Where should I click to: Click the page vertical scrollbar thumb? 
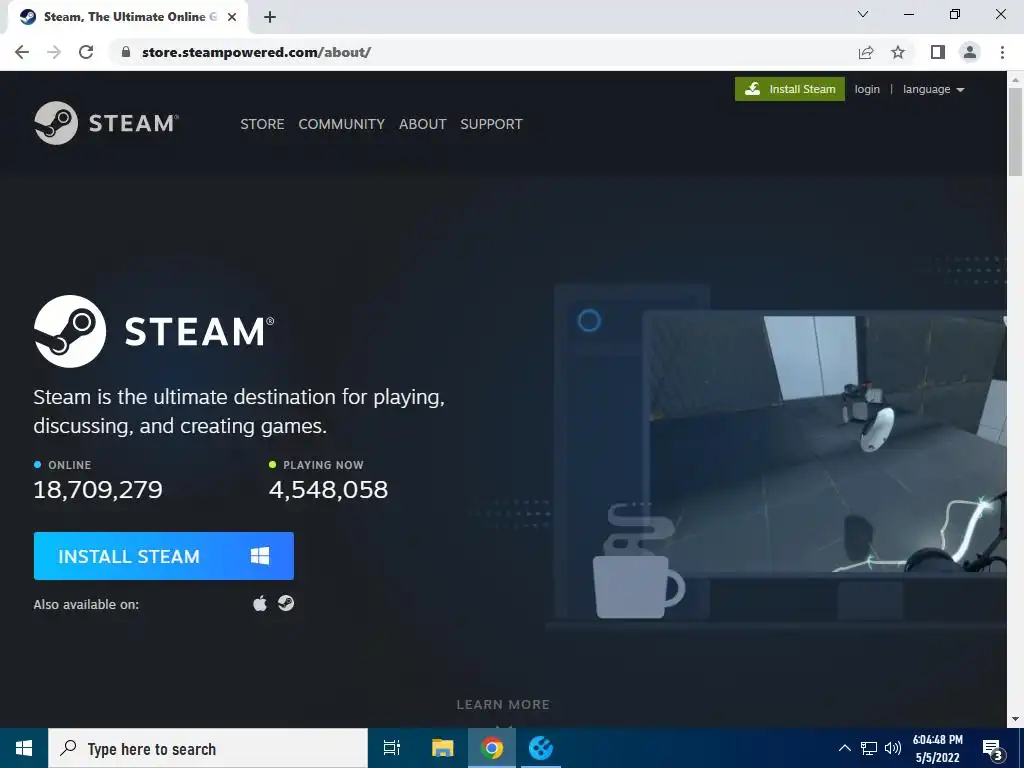1015,131
